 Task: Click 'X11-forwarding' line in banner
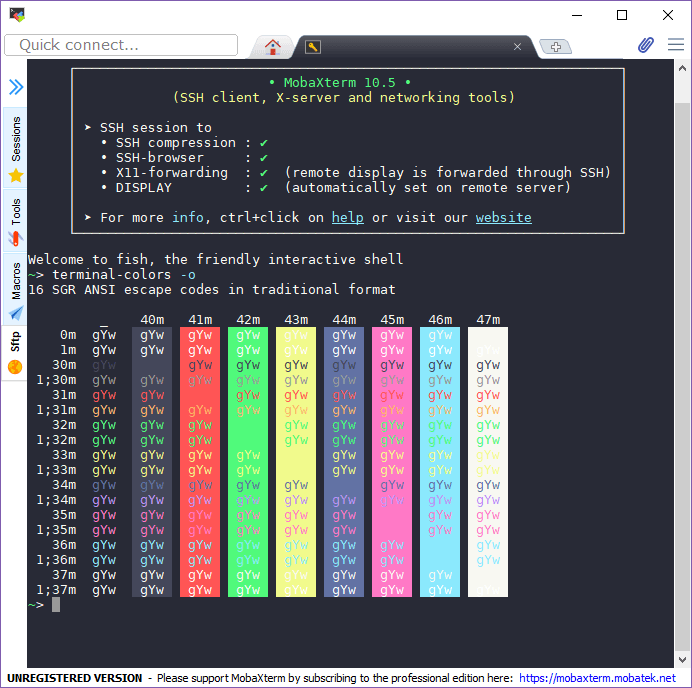coord(356,173)
